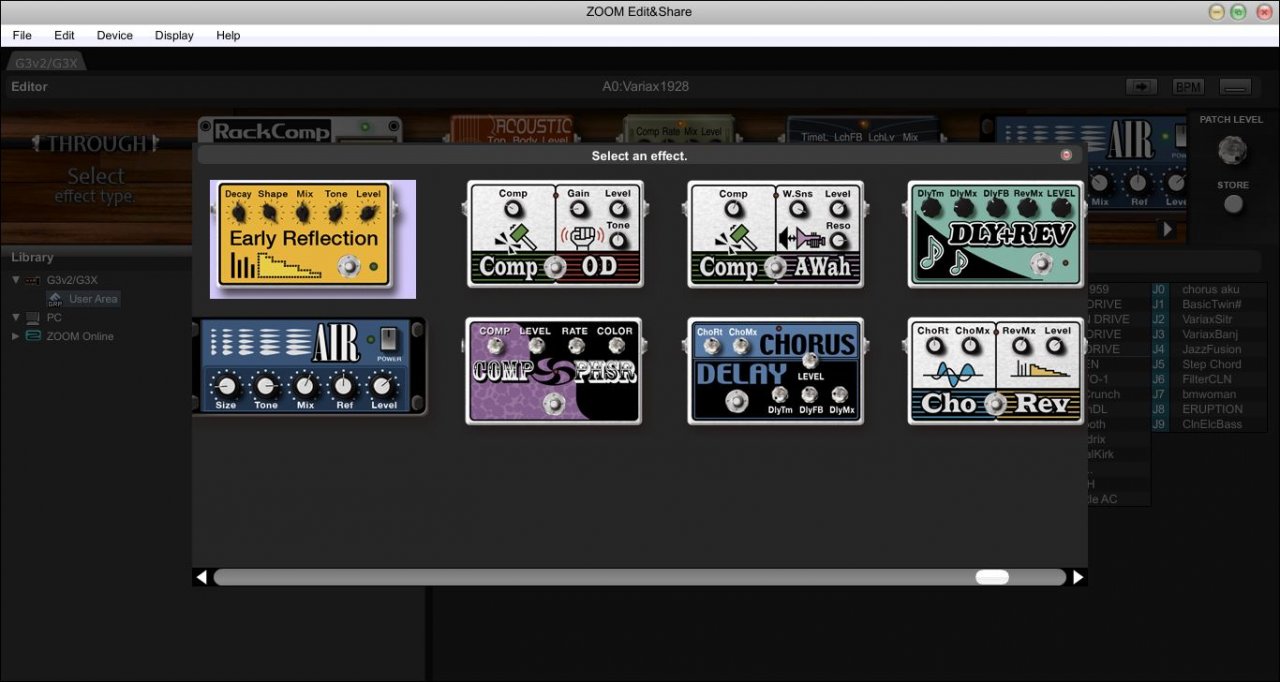Click the ZOOM Online icon in the Library

[33, 336]
